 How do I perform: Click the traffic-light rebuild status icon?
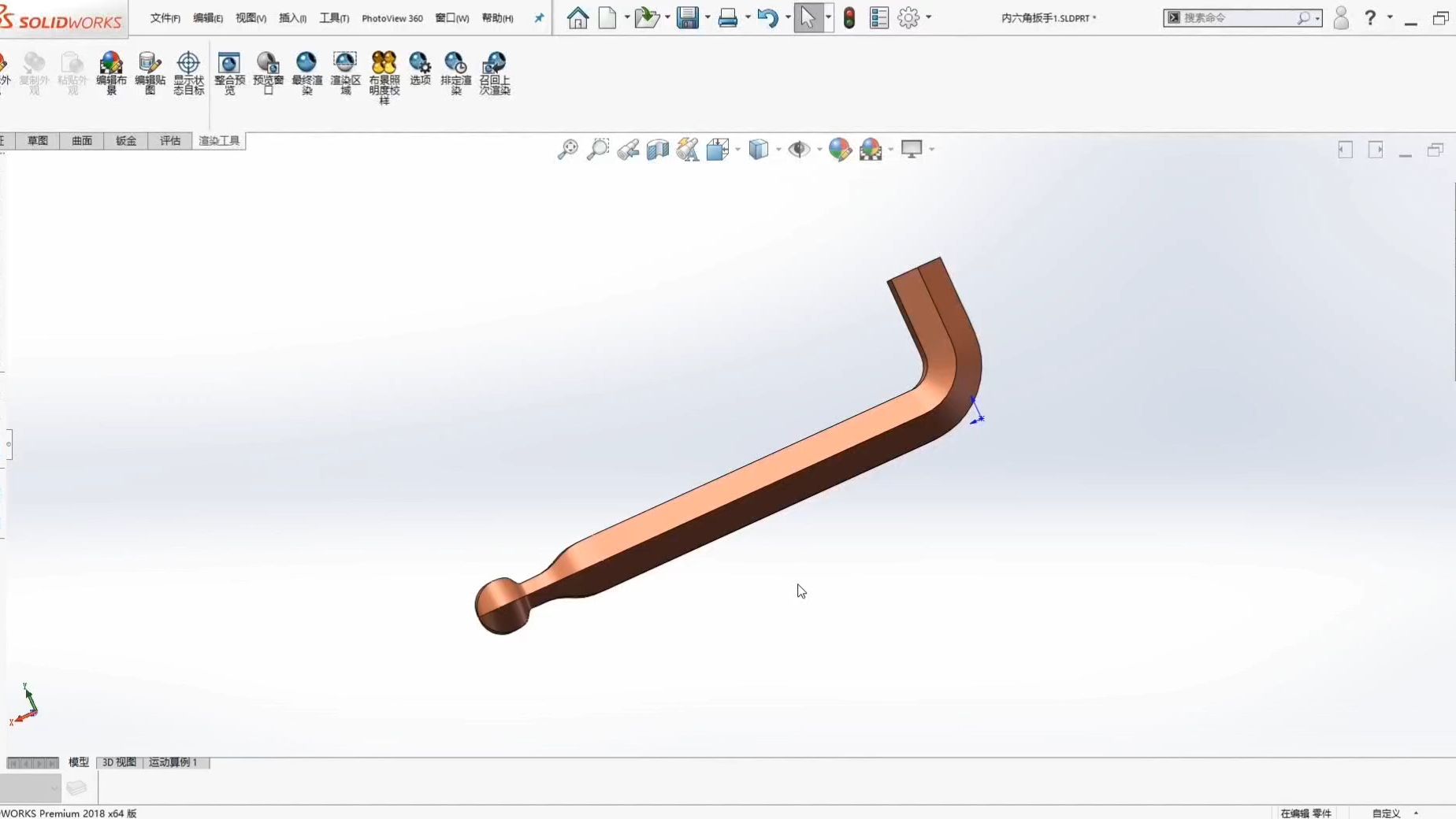[x=849, y=17]
